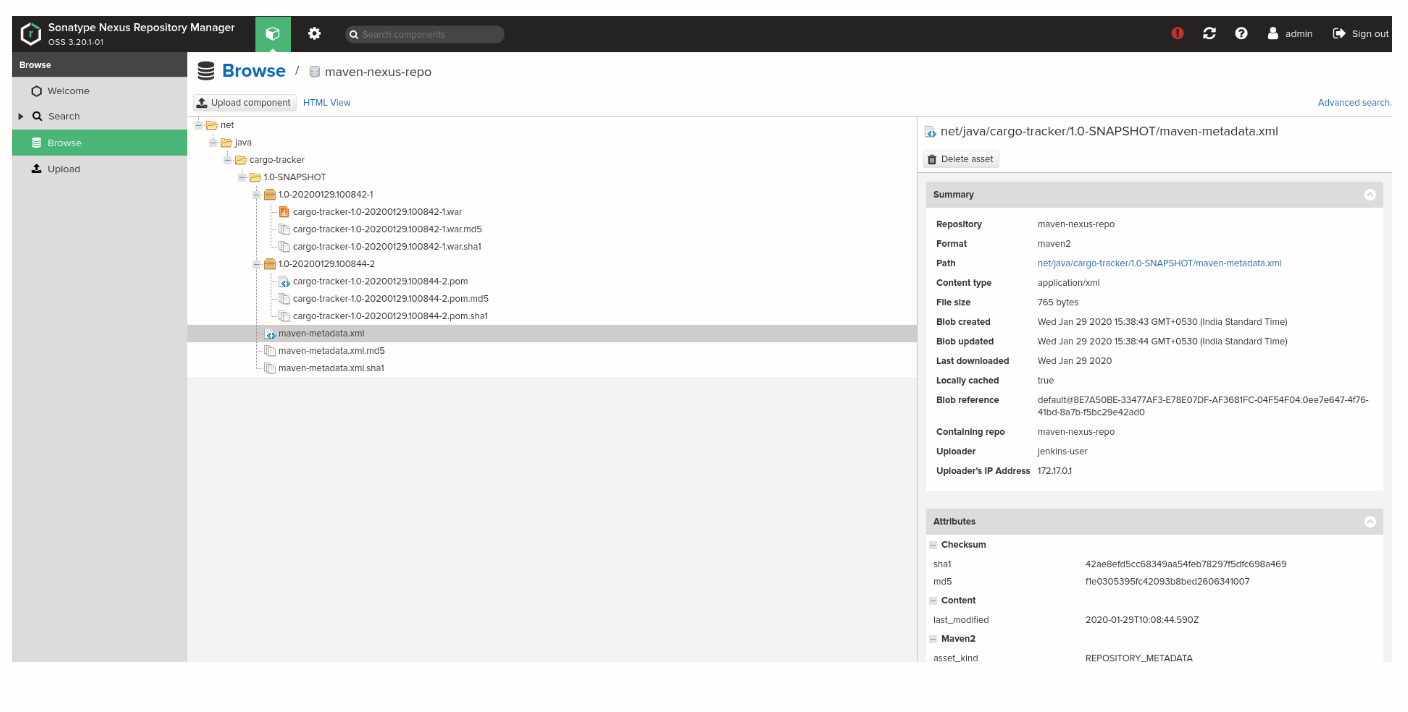Click the admin user account icon
1408x712 pixels.
pos(1273,34)
